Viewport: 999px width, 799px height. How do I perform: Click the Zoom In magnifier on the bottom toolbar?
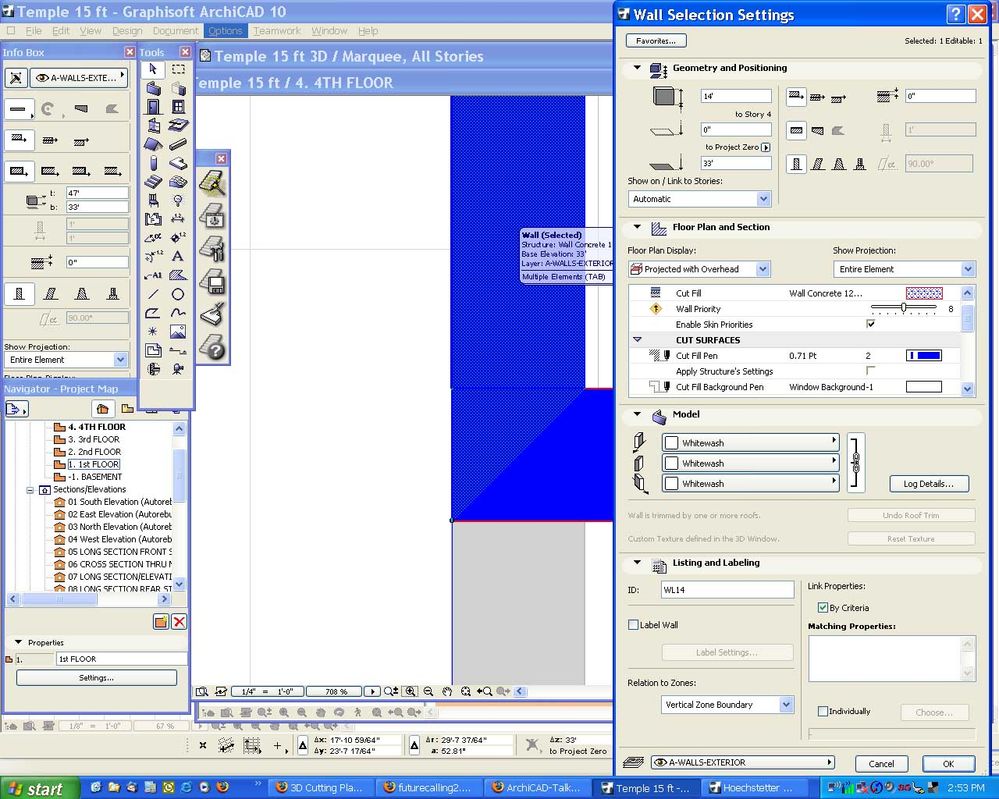[411, 691]
